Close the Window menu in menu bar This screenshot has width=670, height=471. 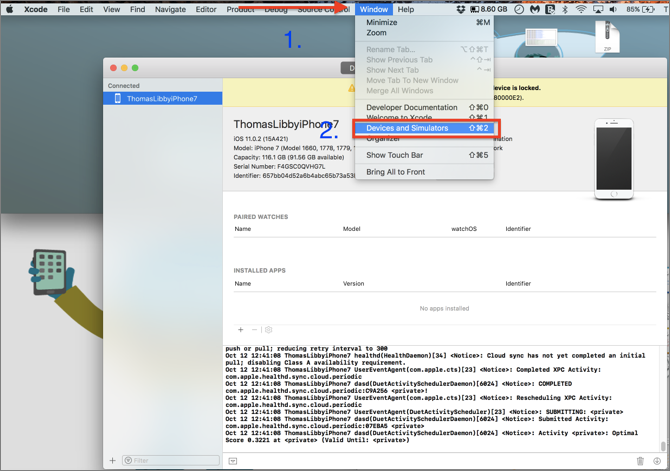coord(373,9)
